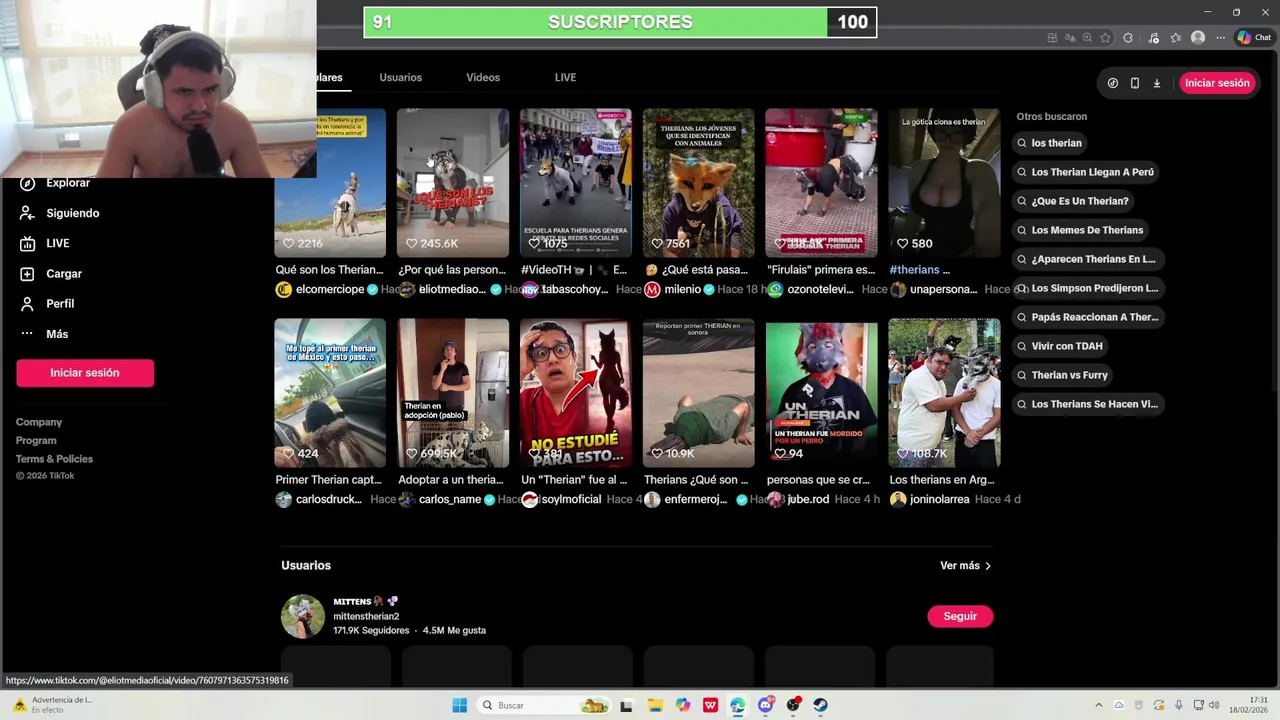The image size is (1280, 720).
Task: Select suggestion 'Los Therian Llegan A Perú'
Action: [1086, 172]
